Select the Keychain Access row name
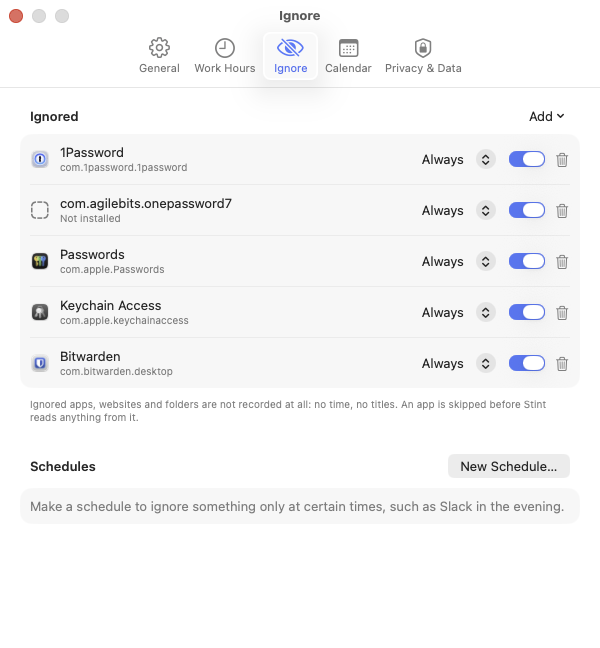The width and height of the screenshot is (600, 648). pos(110,305)
